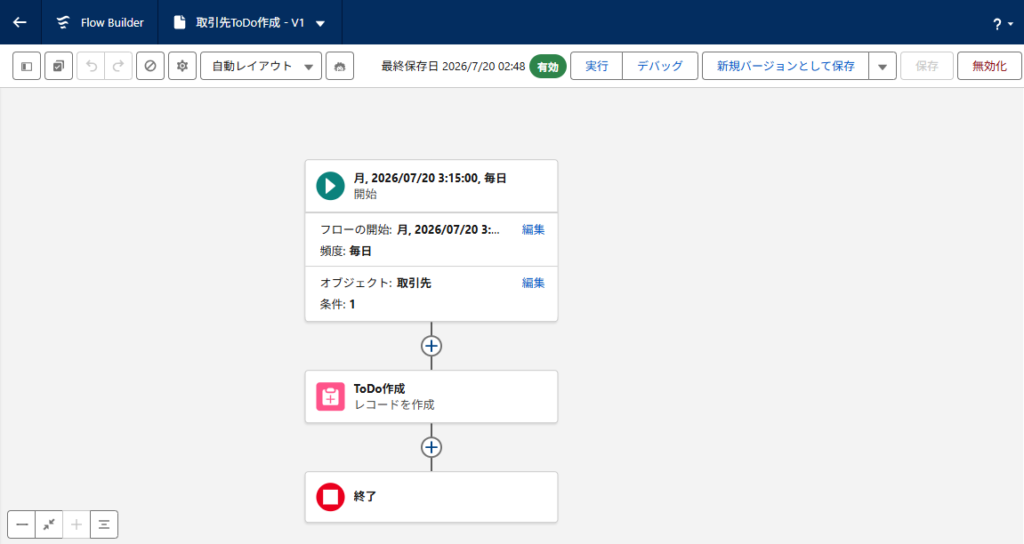Click the 保存 button

(x=927, y=66)
